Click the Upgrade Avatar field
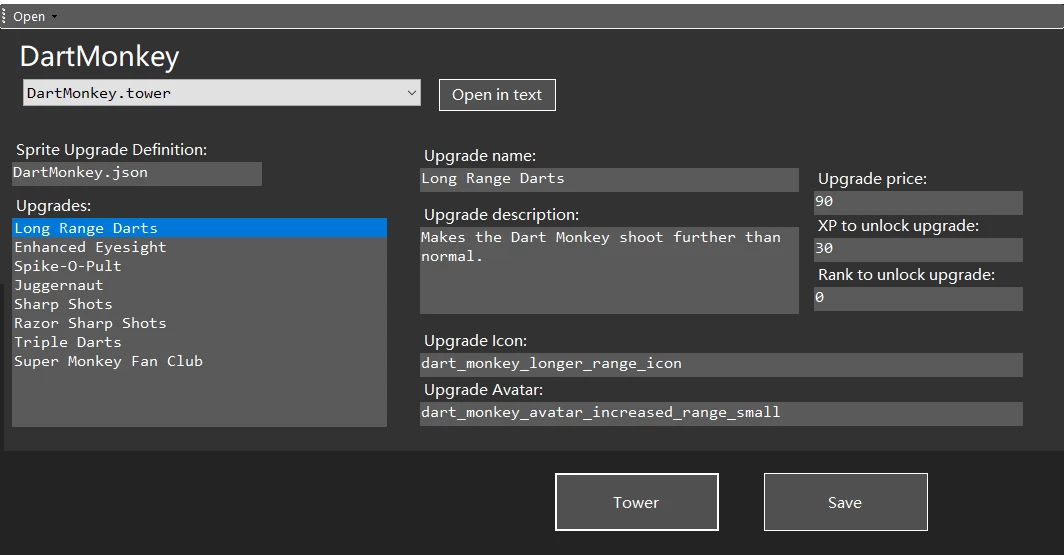This screenshot has height=555, width=1064. (721, 413)
